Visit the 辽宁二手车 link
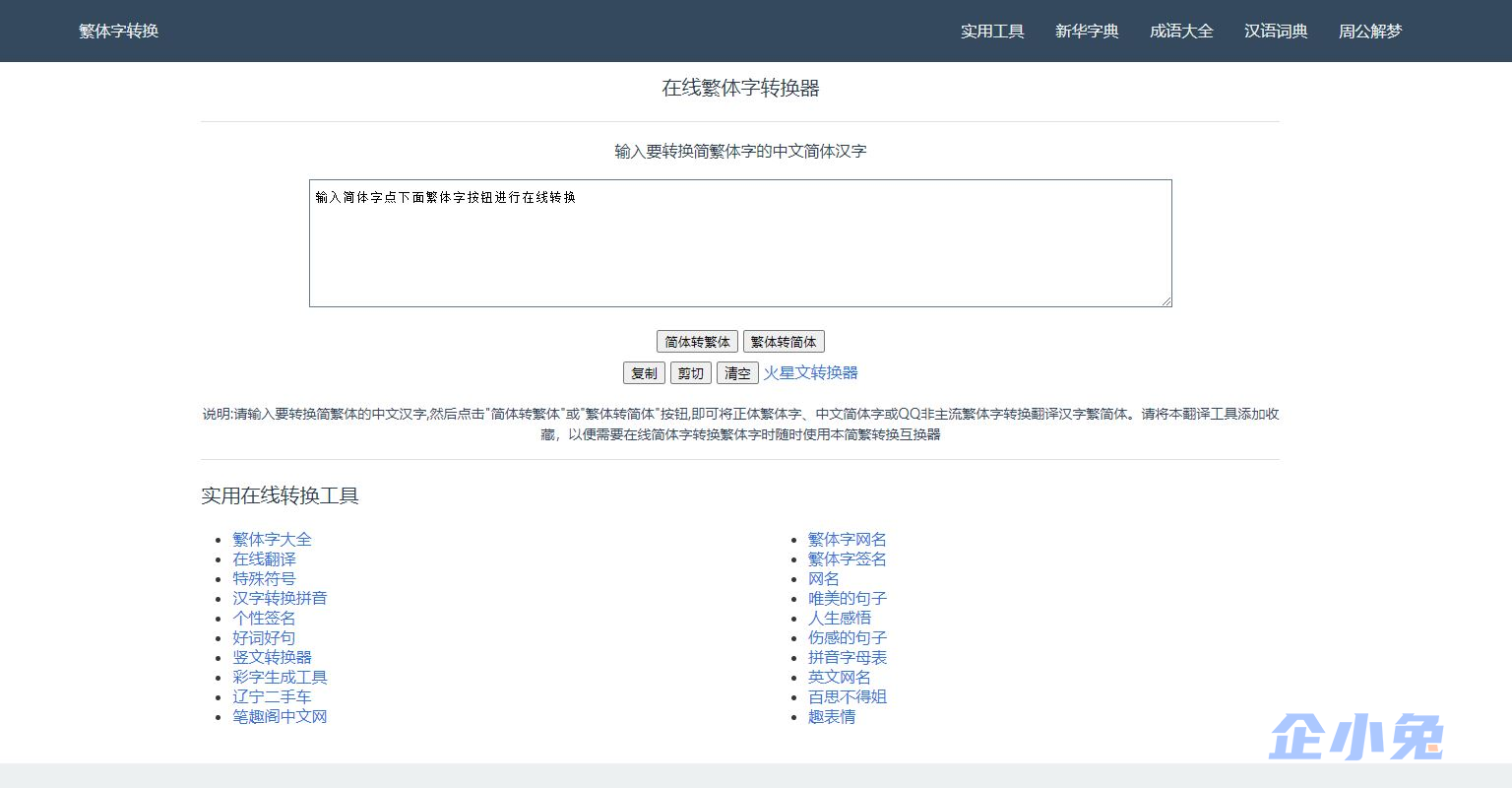1512x788 pixels. (272, 696)
